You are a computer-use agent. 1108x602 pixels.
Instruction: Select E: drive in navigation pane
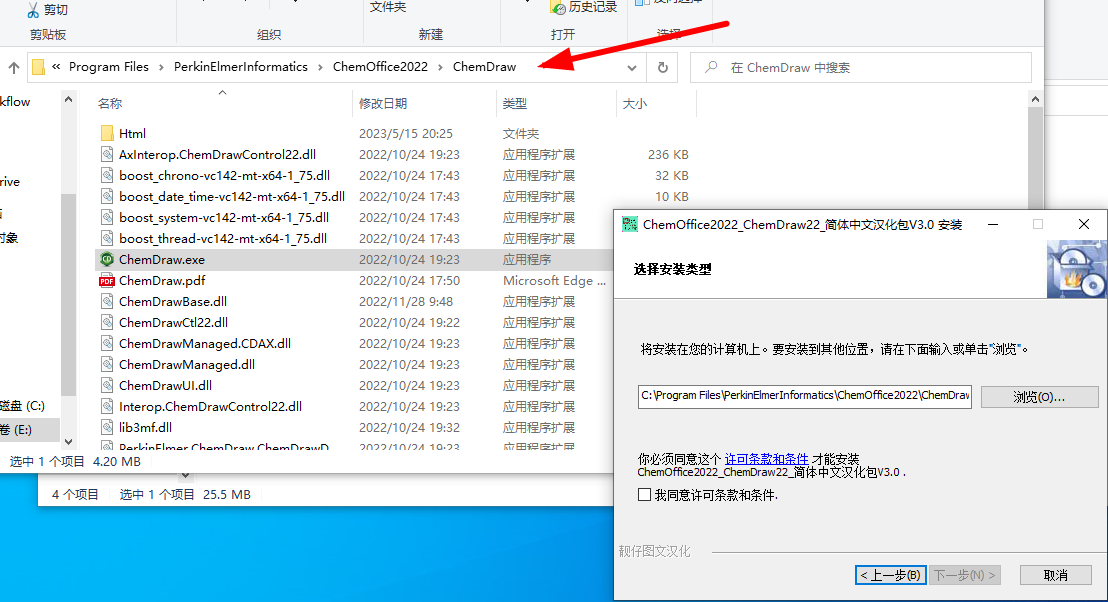[x=30, y=430]
